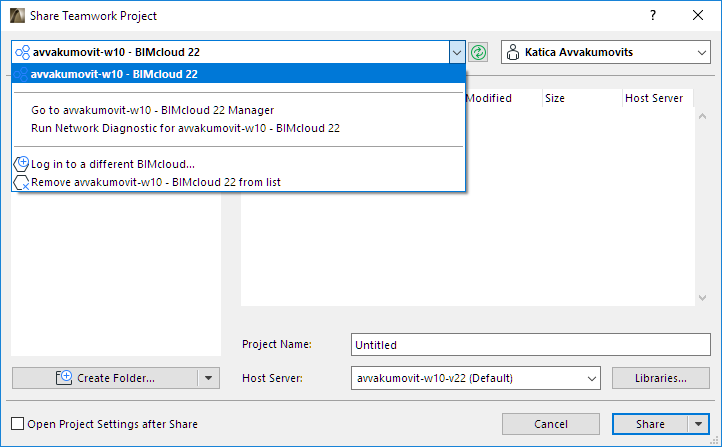Open the Create Folder dropdown arrow

[x=209, y=378]
